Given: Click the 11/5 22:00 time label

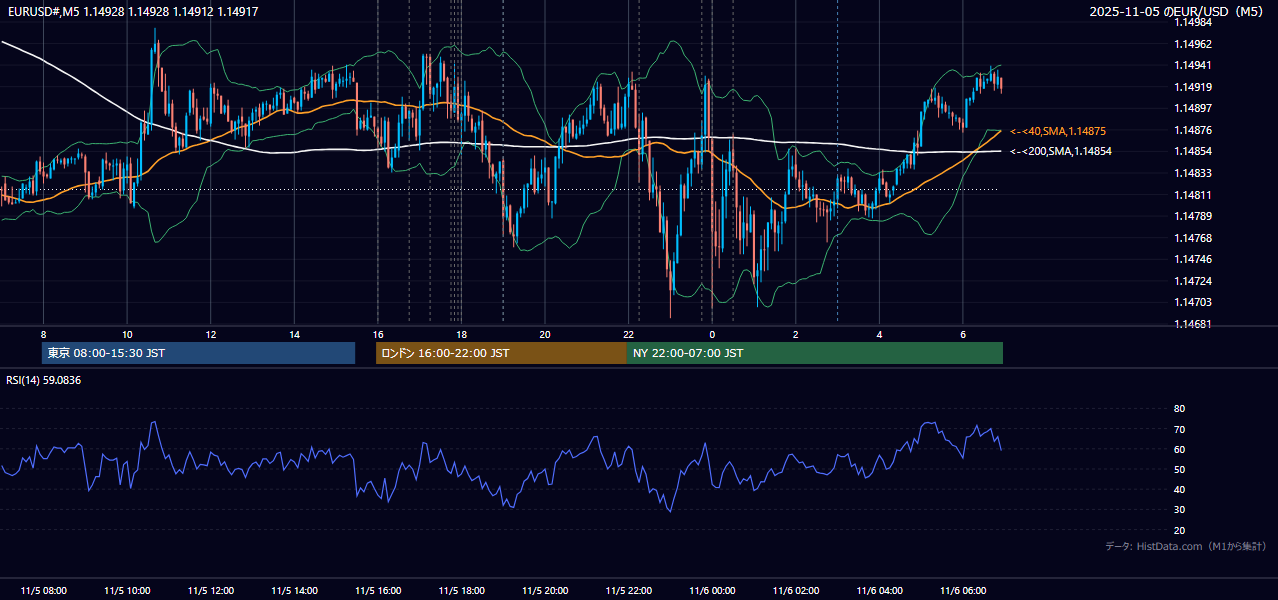Looking at the screenshot, I should click(x=629, y=591).
